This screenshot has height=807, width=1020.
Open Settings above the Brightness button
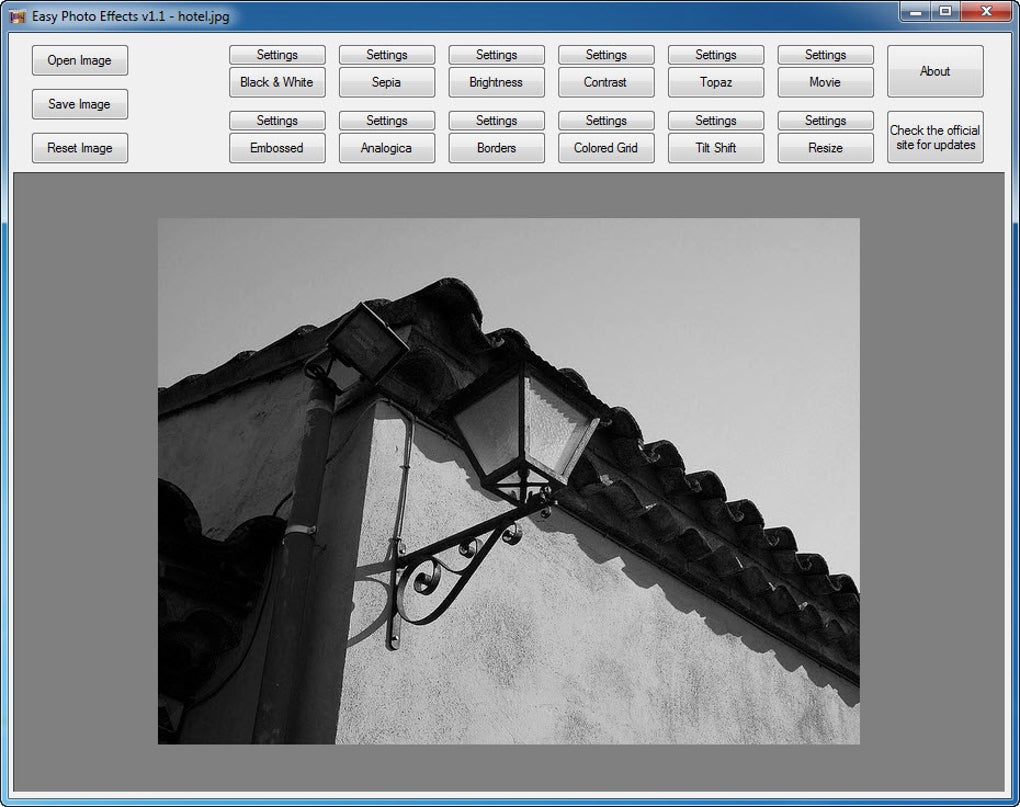pos(496,55)
